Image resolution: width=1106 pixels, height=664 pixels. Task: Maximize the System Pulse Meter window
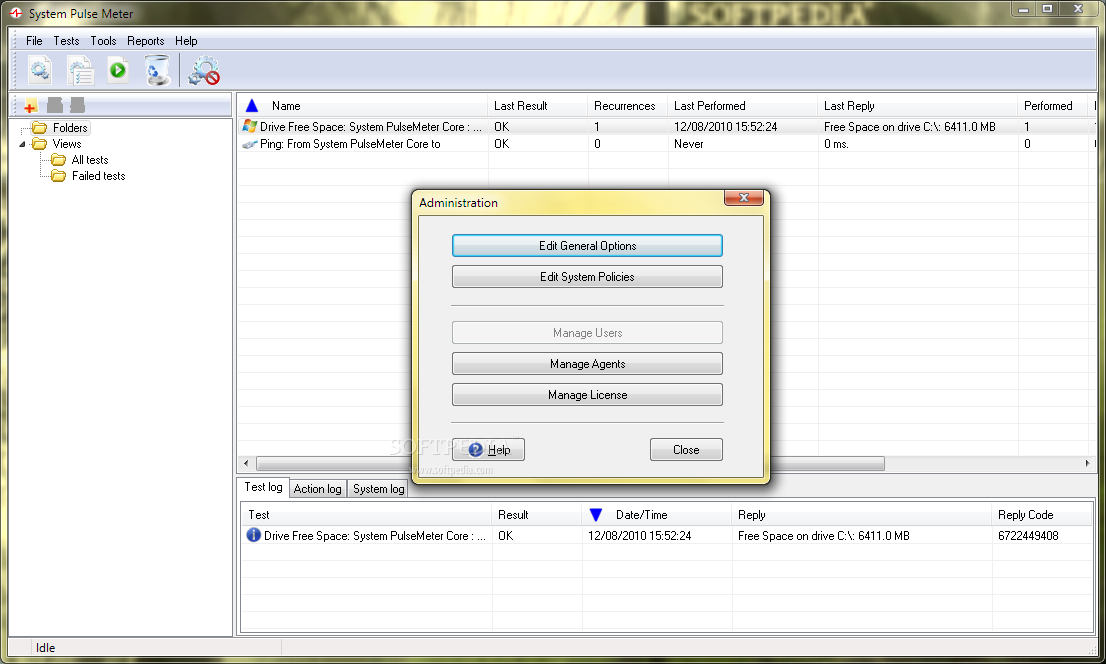[x=1047, y=8]
